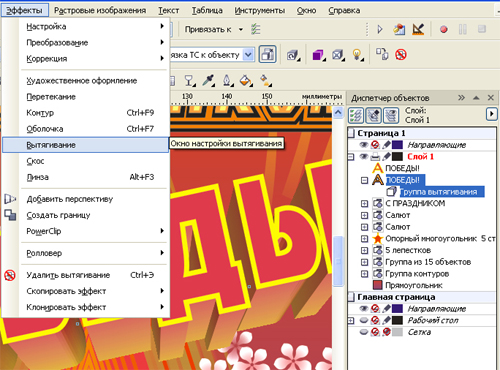The height and width of the screenshot is (370, 500).
Task: Toggle visibility eye of Слой 1
Action: (364, 156)
